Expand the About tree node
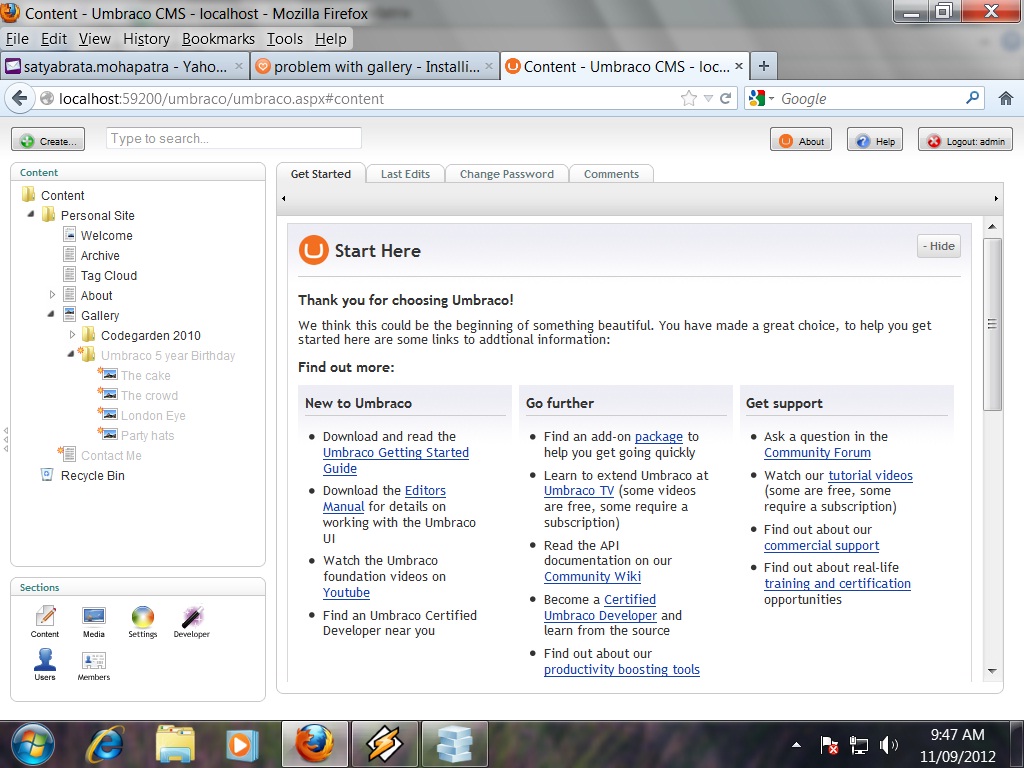The width and height of the screenshot is (1024, 768). tap(52, 295)
